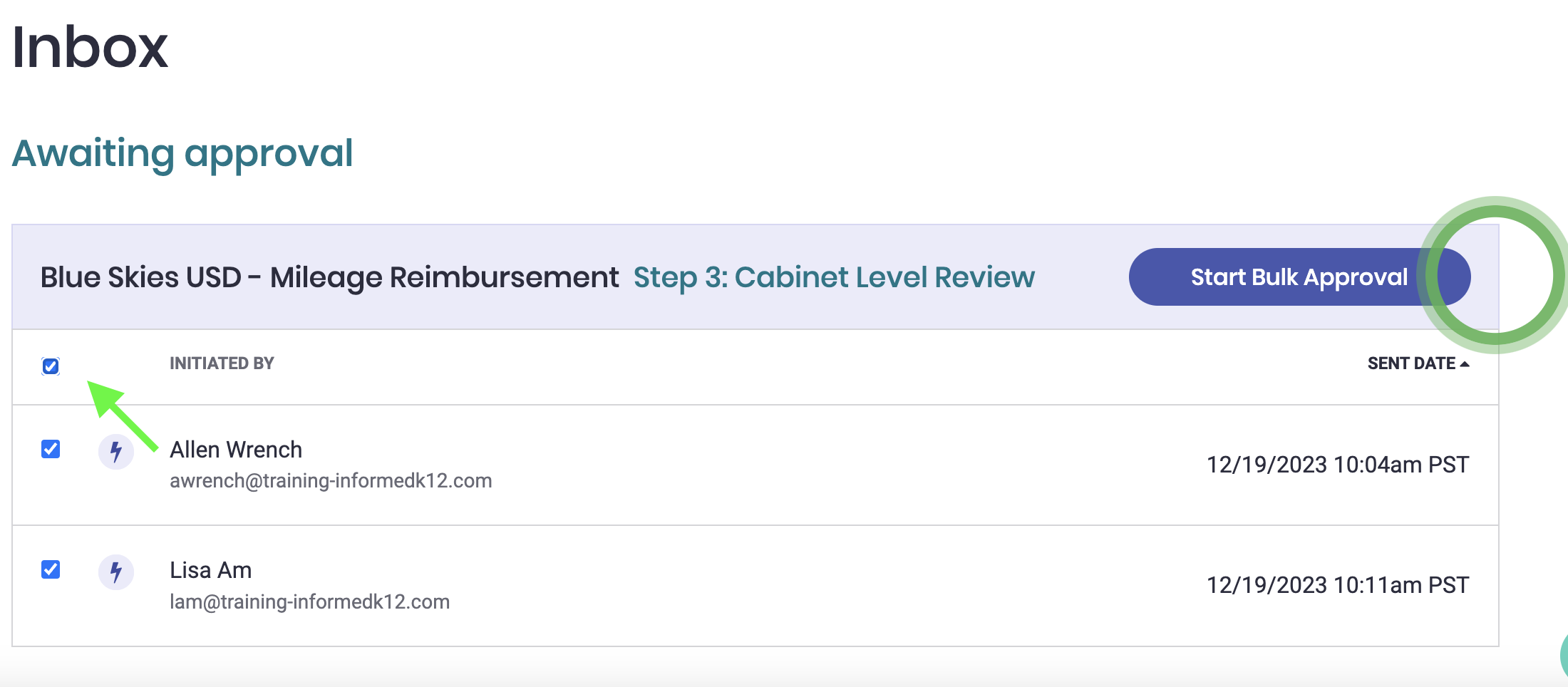Click the lam@training-informedk12.com email
Viewport: 1568px width, 687px height.
click(309, 602)
